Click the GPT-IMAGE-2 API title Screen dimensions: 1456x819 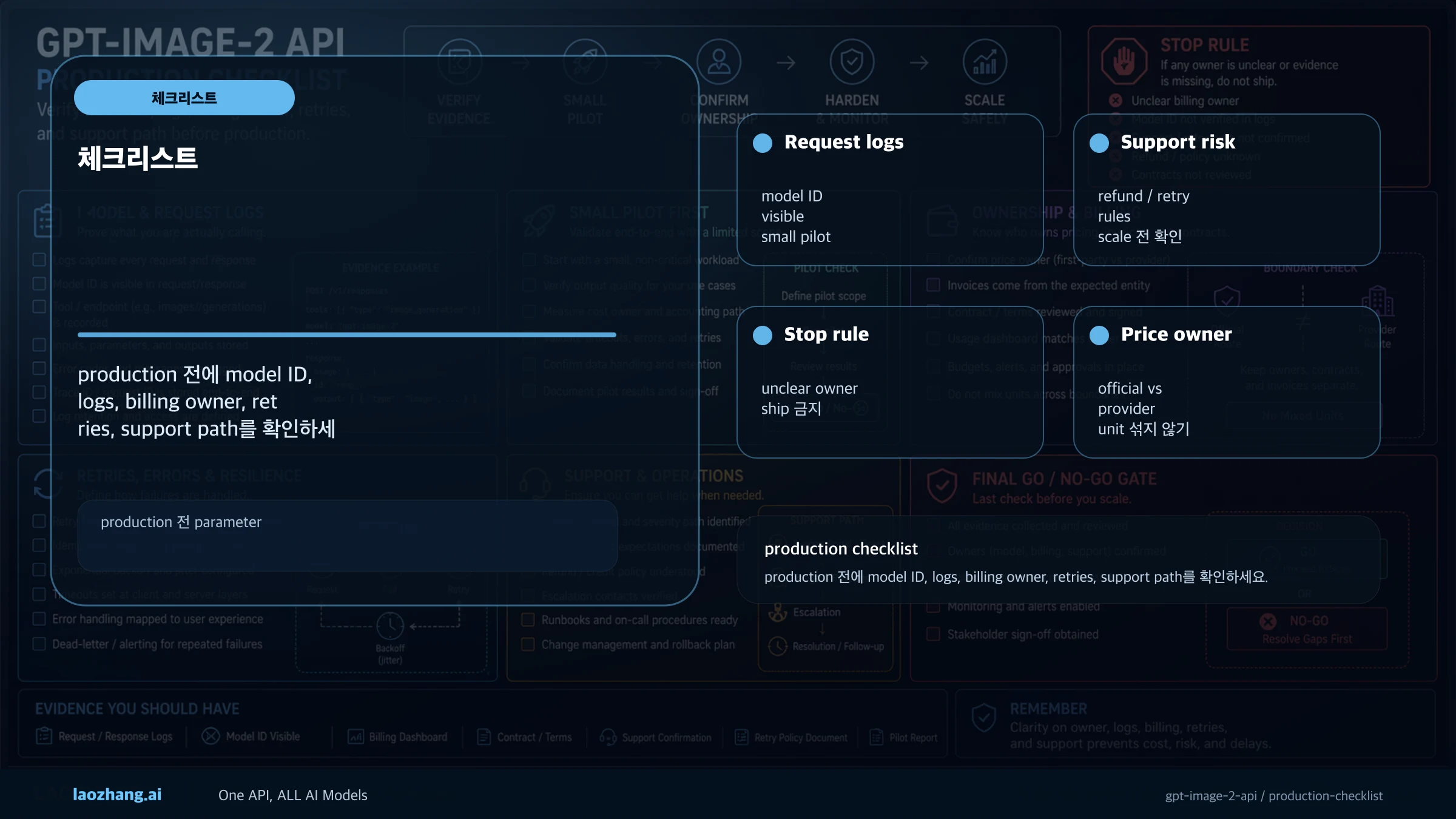pyautogui.click(x=190, y=42)
